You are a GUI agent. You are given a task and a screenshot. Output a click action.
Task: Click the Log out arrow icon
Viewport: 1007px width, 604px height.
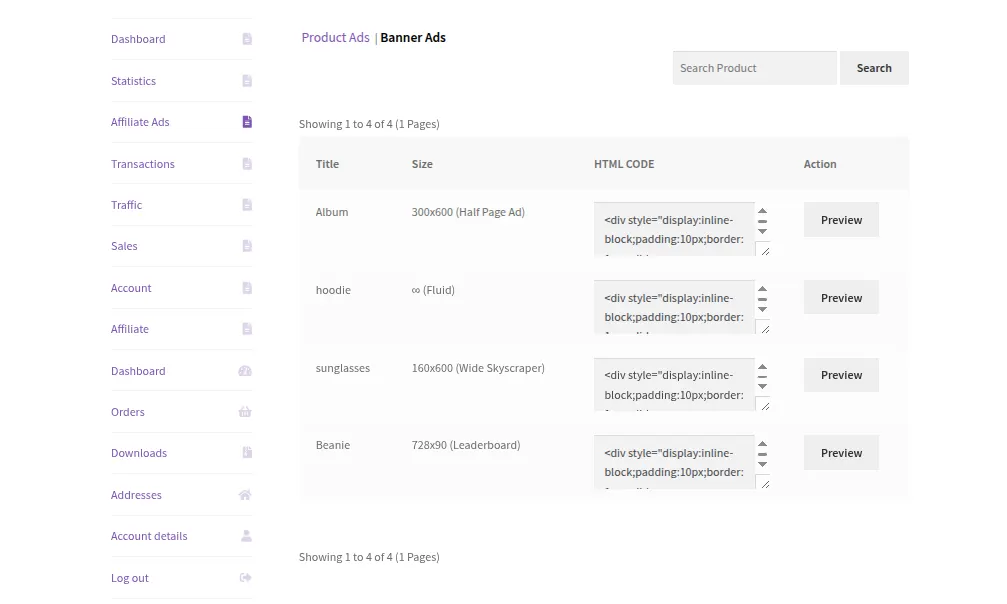[246, 578]
